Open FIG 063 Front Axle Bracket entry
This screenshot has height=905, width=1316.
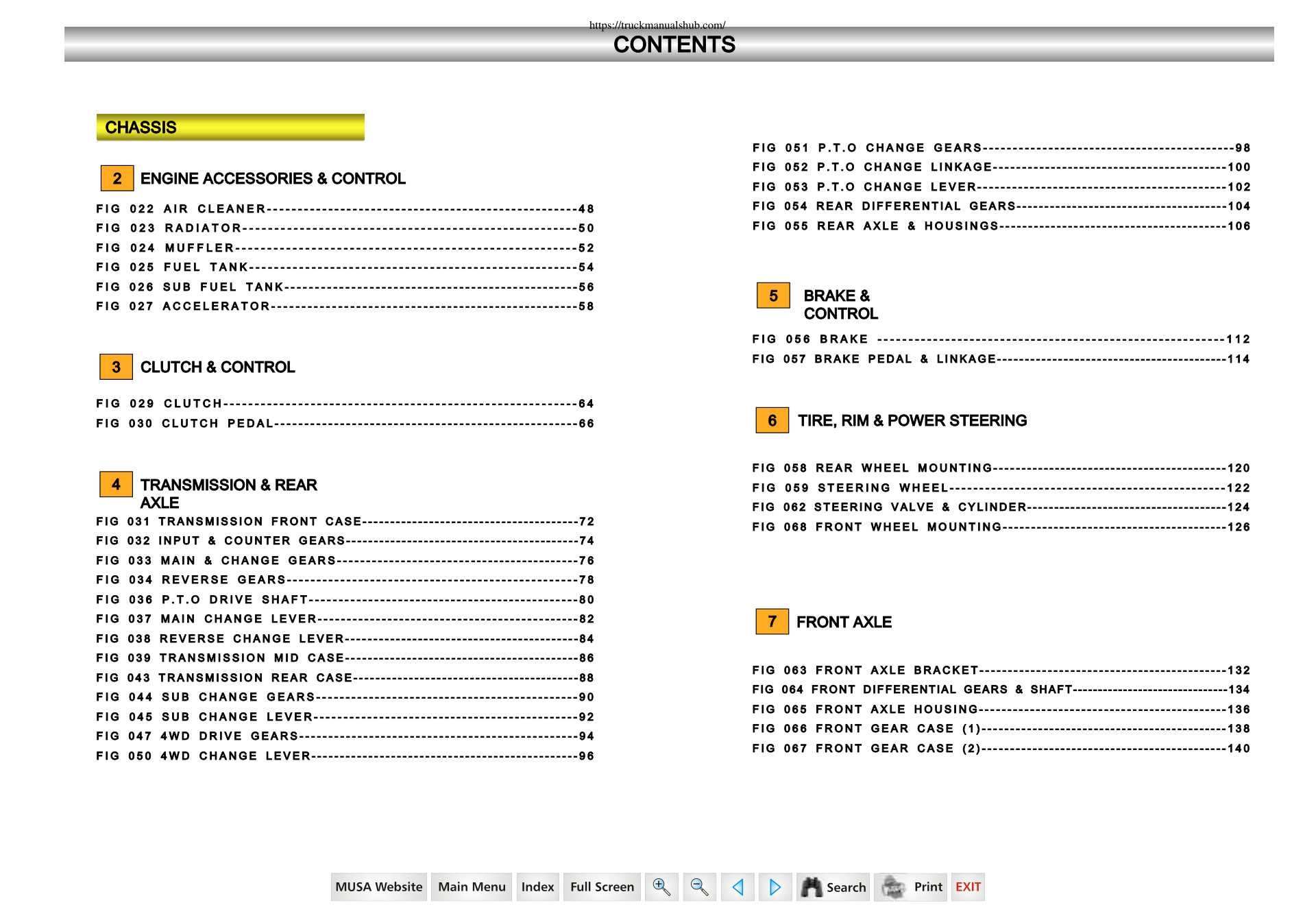click(x=1001, y=671)
